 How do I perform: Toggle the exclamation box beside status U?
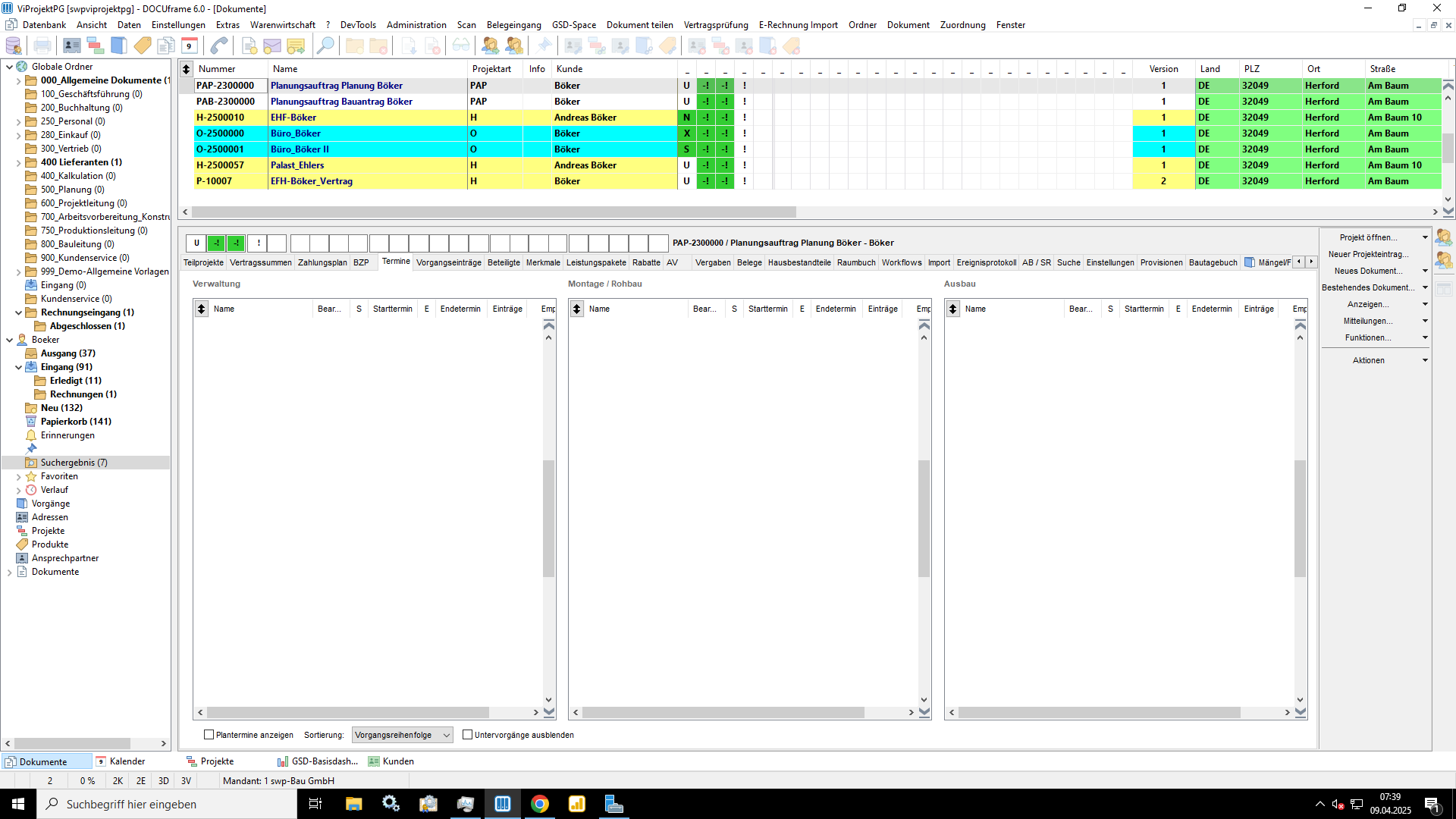259,243
